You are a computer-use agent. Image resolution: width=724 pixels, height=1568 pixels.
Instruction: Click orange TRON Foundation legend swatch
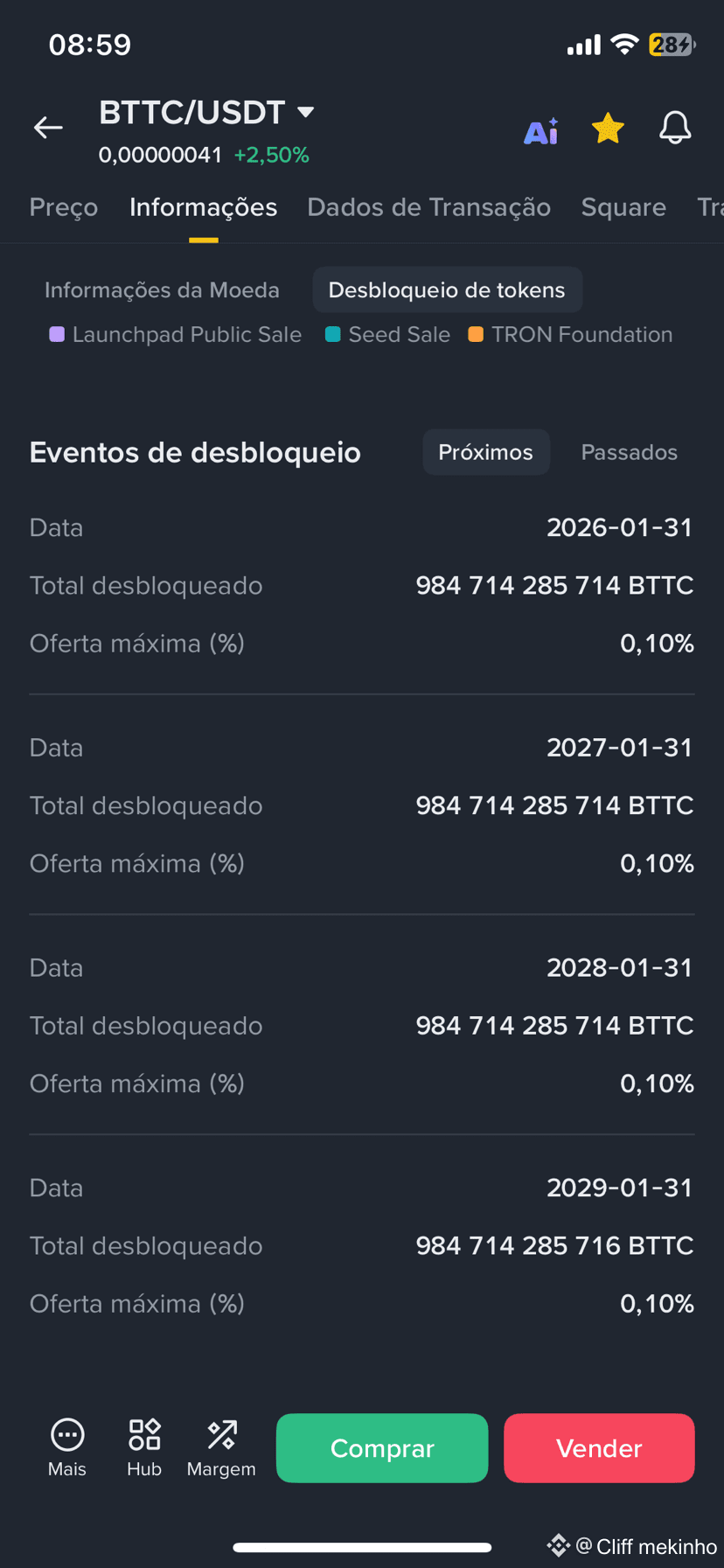point(476,334)
